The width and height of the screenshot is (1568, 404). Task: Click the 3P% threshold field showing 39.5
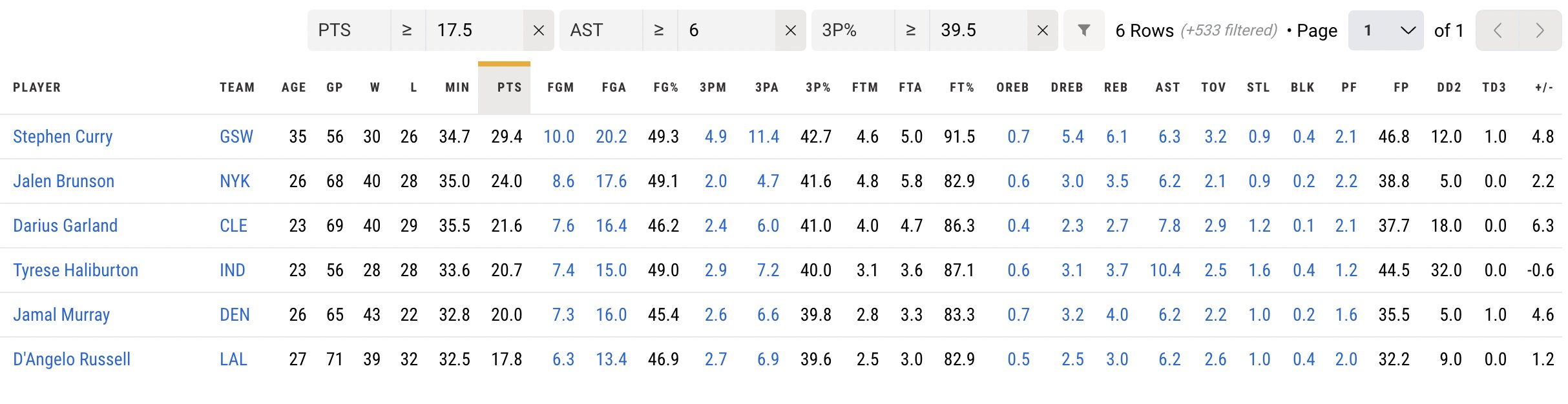959,30
